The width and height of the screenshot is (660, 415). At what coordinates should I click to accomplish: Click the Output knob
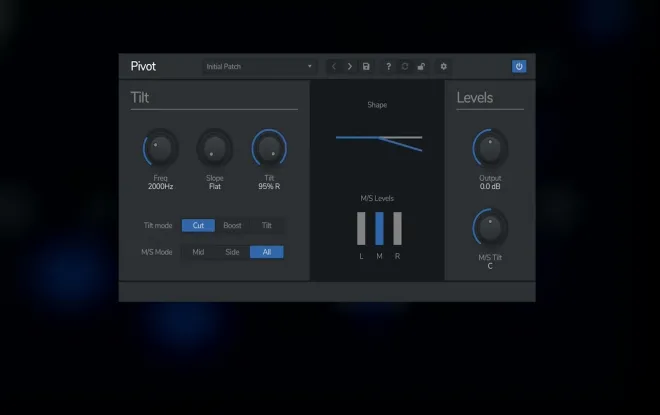(490, 148)
